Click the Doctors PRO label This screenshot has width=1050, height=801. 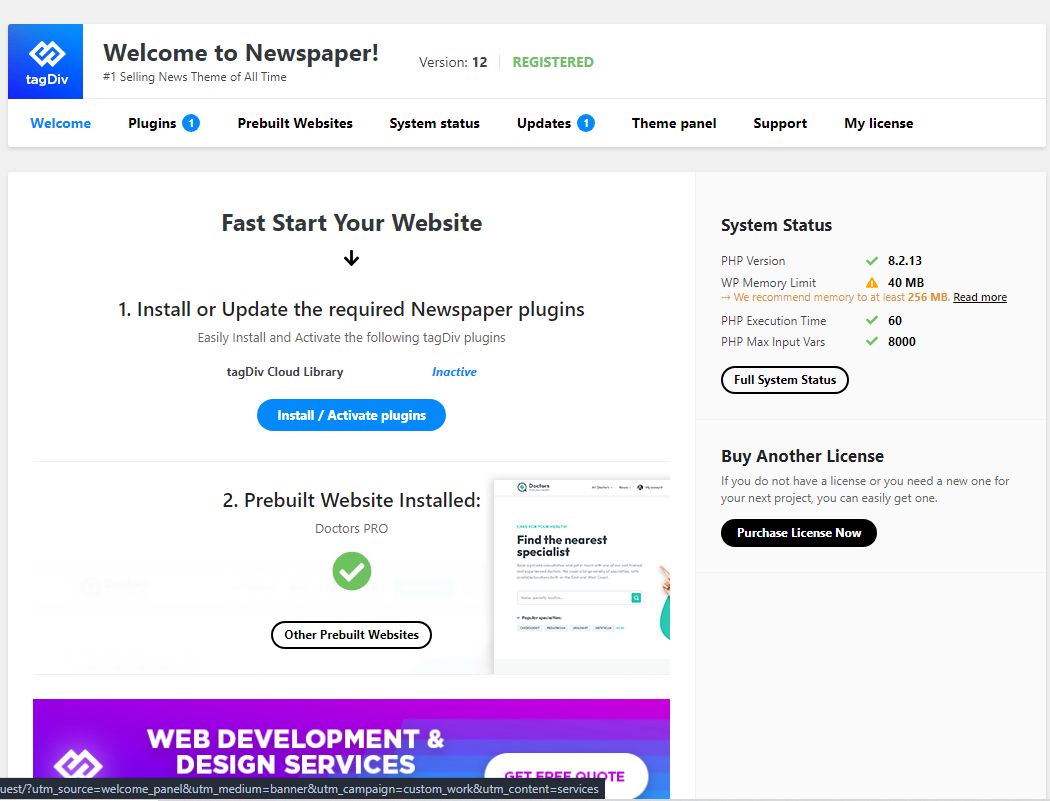(x=352, y=528)
